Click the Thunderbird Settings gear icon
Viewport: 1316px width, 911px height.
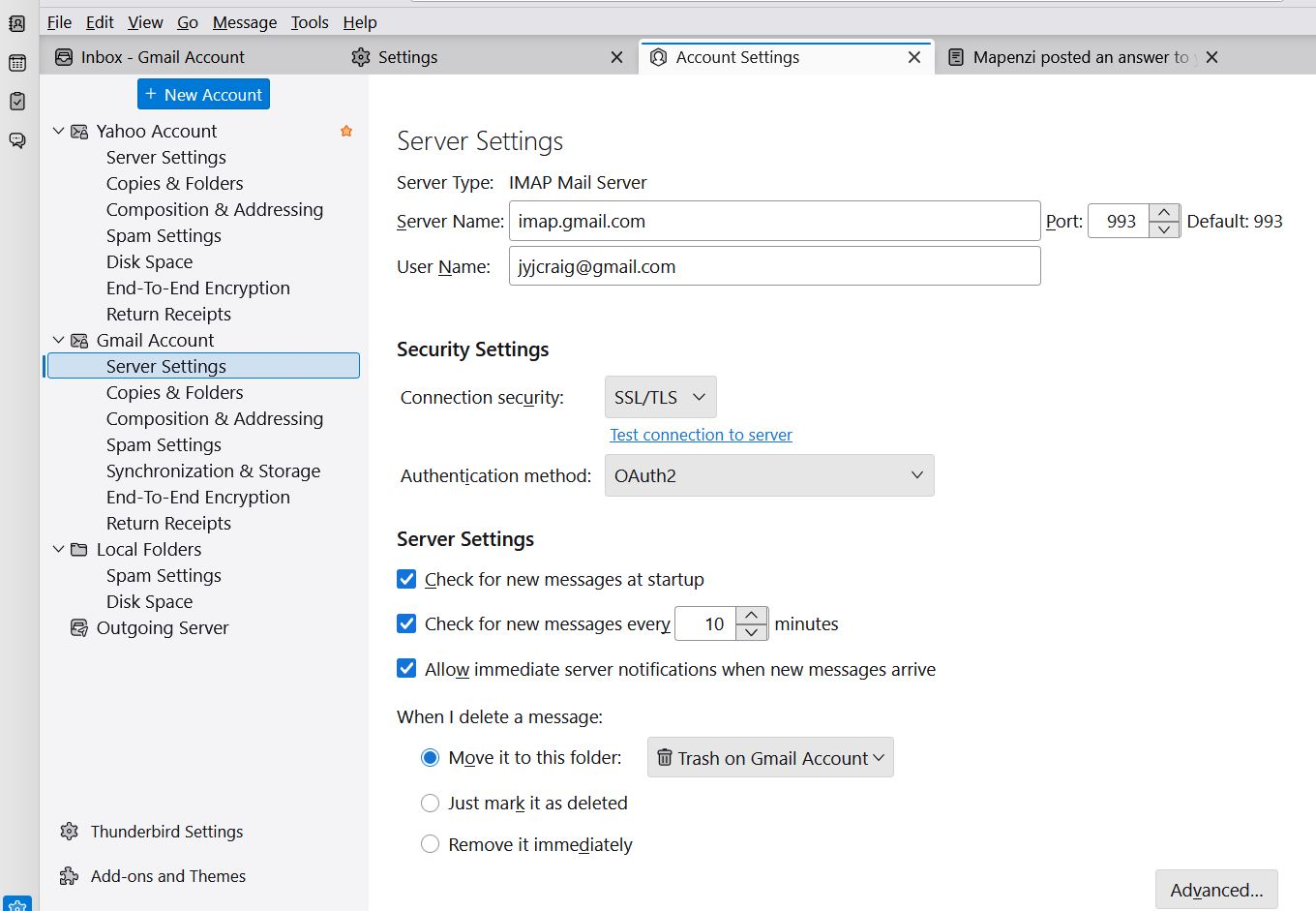[x=69, y=832]
